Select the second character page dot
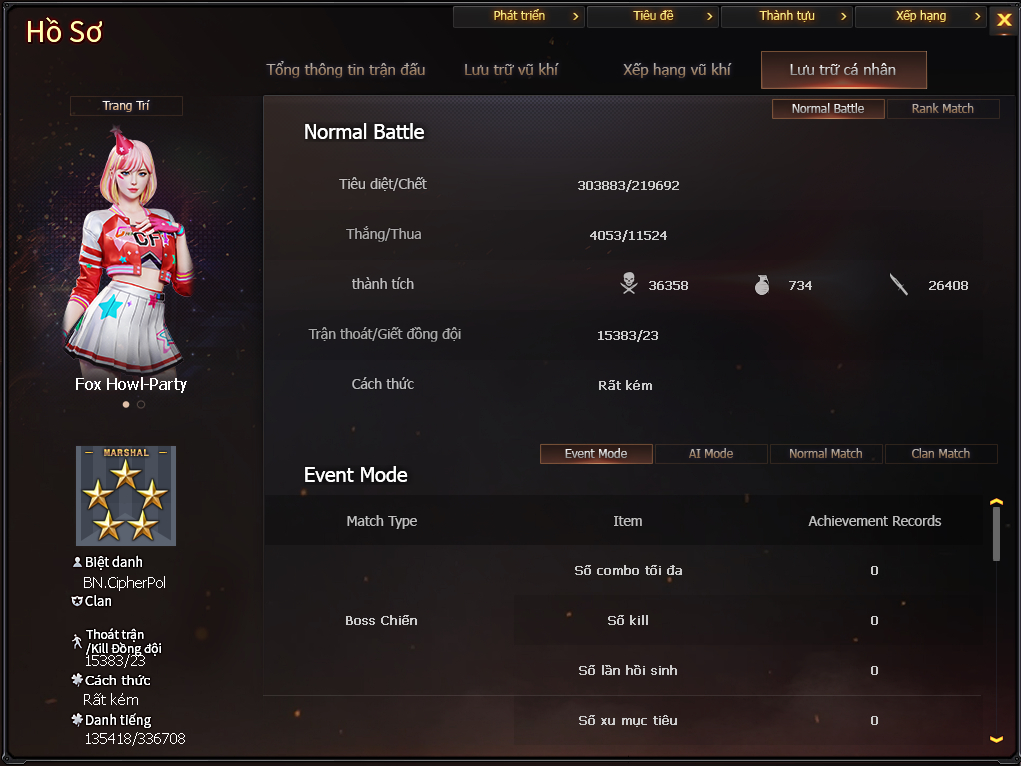Screen dimensions: 1021x766 [x=141, y=404]
